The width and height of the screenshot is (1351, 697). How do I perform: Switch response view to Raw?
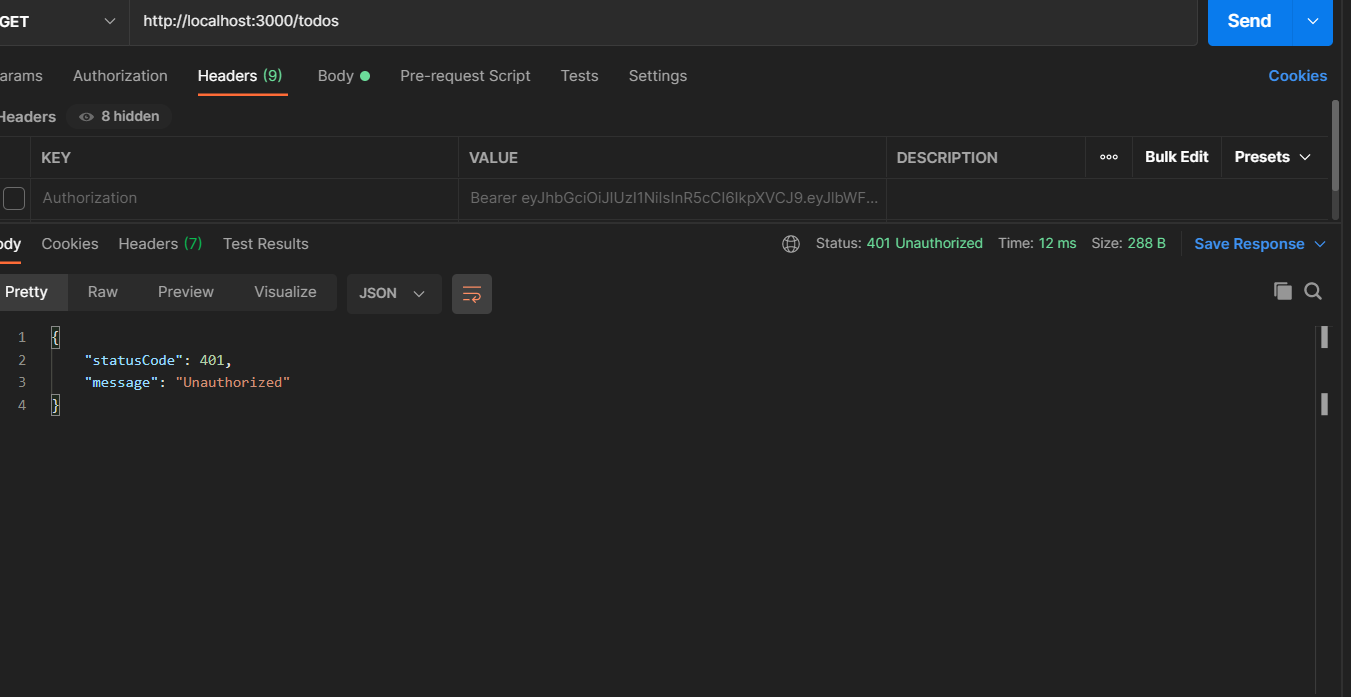[x=102, y=291]
